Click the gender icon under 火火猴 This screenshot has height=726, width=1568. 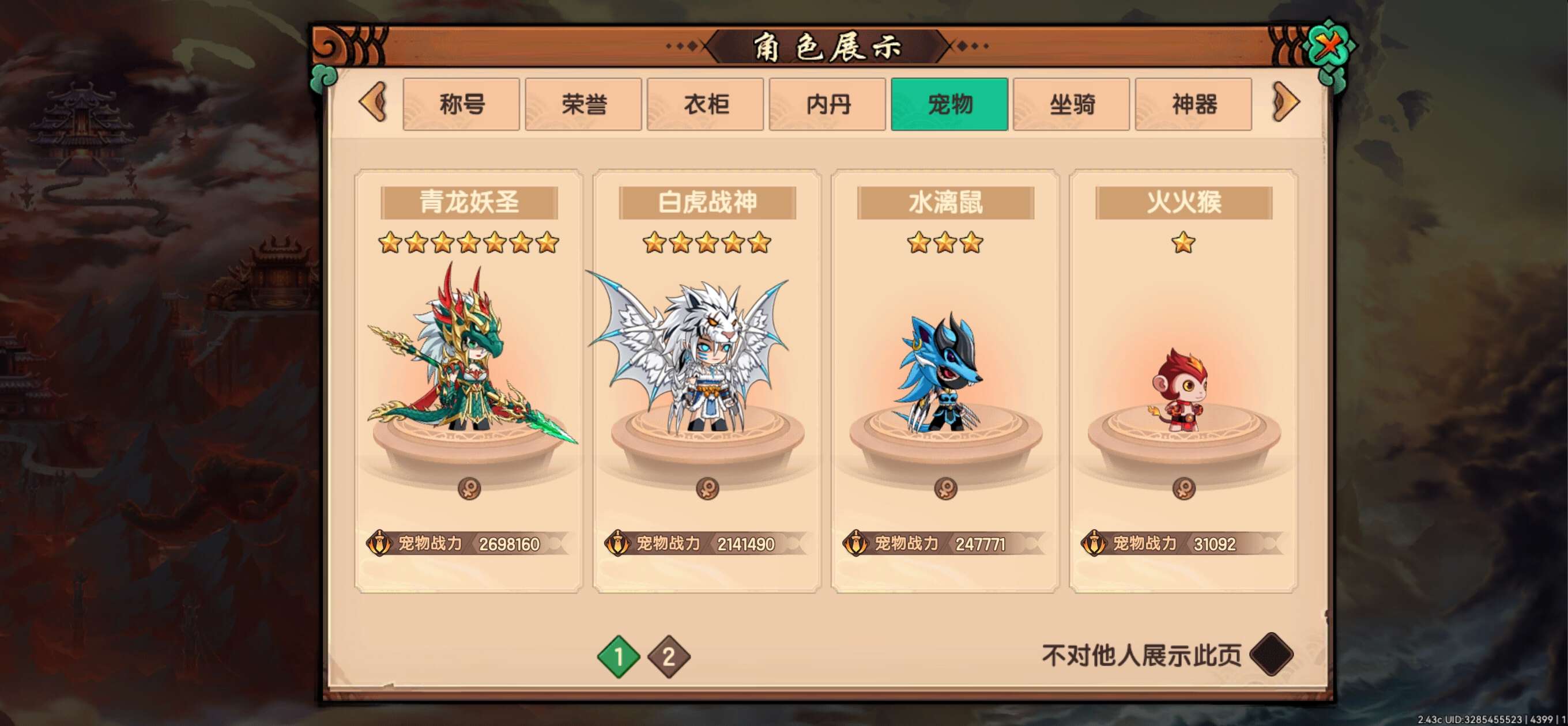click(x=1183, y=488)
